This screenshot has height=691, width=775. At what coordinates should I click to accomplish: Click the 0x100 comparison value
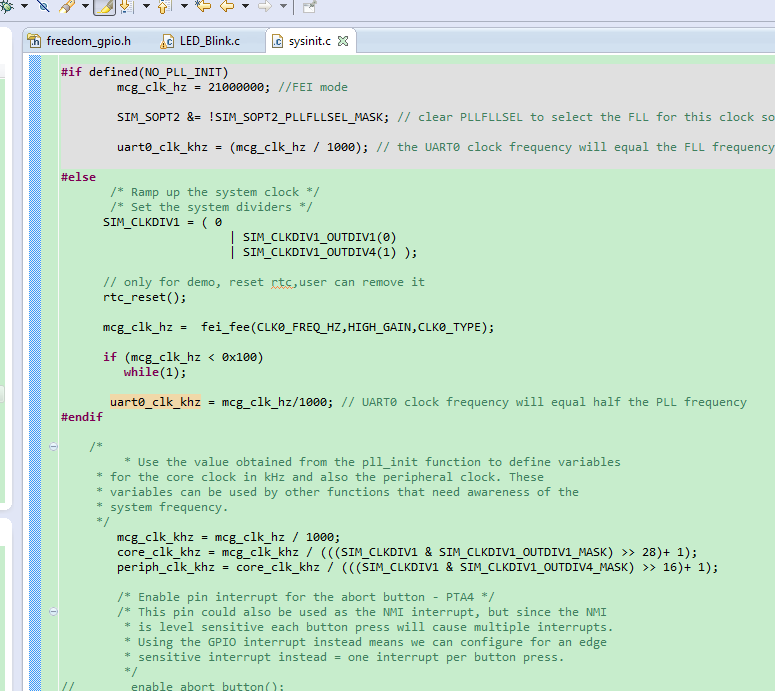click(239, 357)
